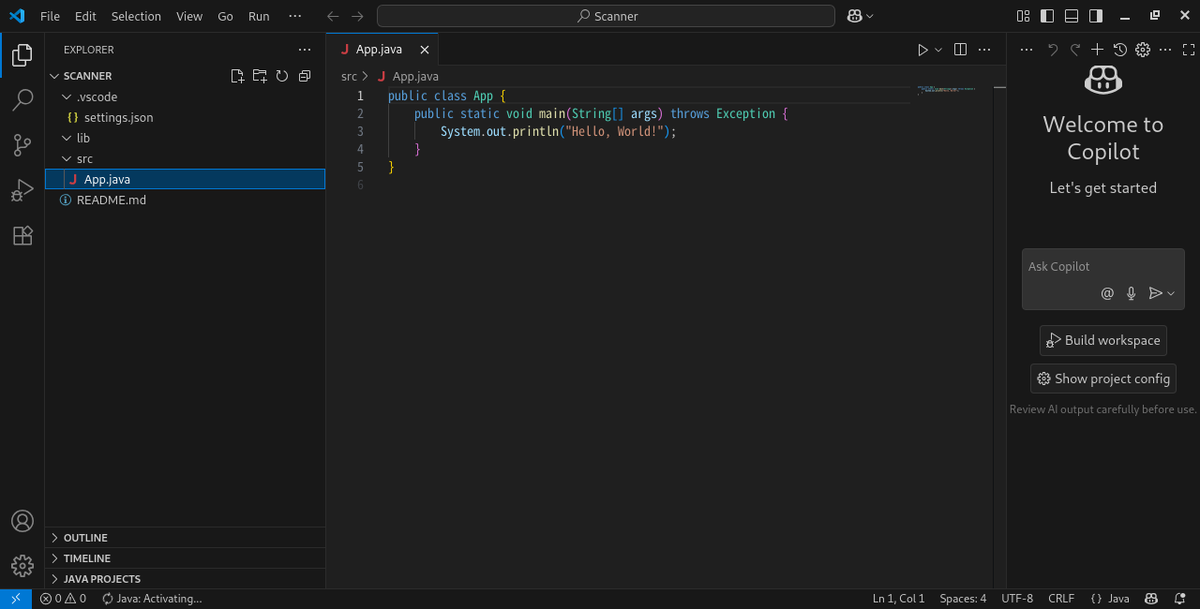Refresh the Explorer file tree
Image resolution: width=1200 pixels, height=609 pixels.
[282, 76]
